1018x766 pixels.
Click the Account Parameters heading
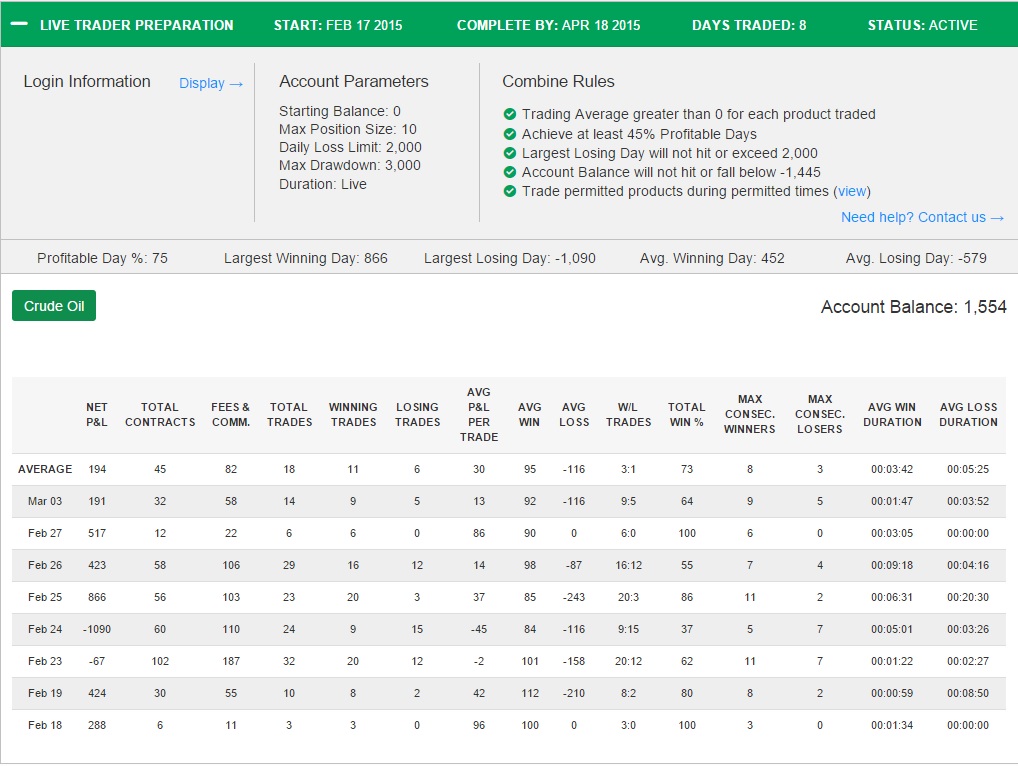click(353, 82)
